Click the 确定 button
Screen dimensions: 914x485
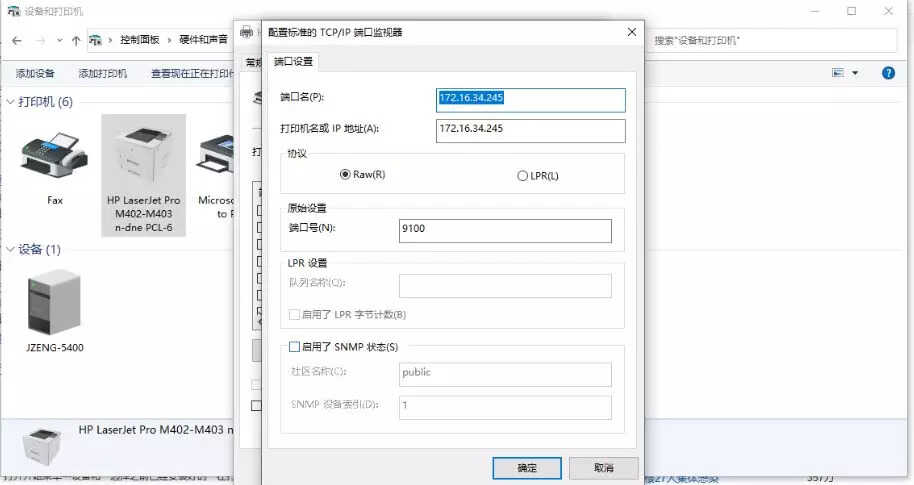click(x=526, y=467)
